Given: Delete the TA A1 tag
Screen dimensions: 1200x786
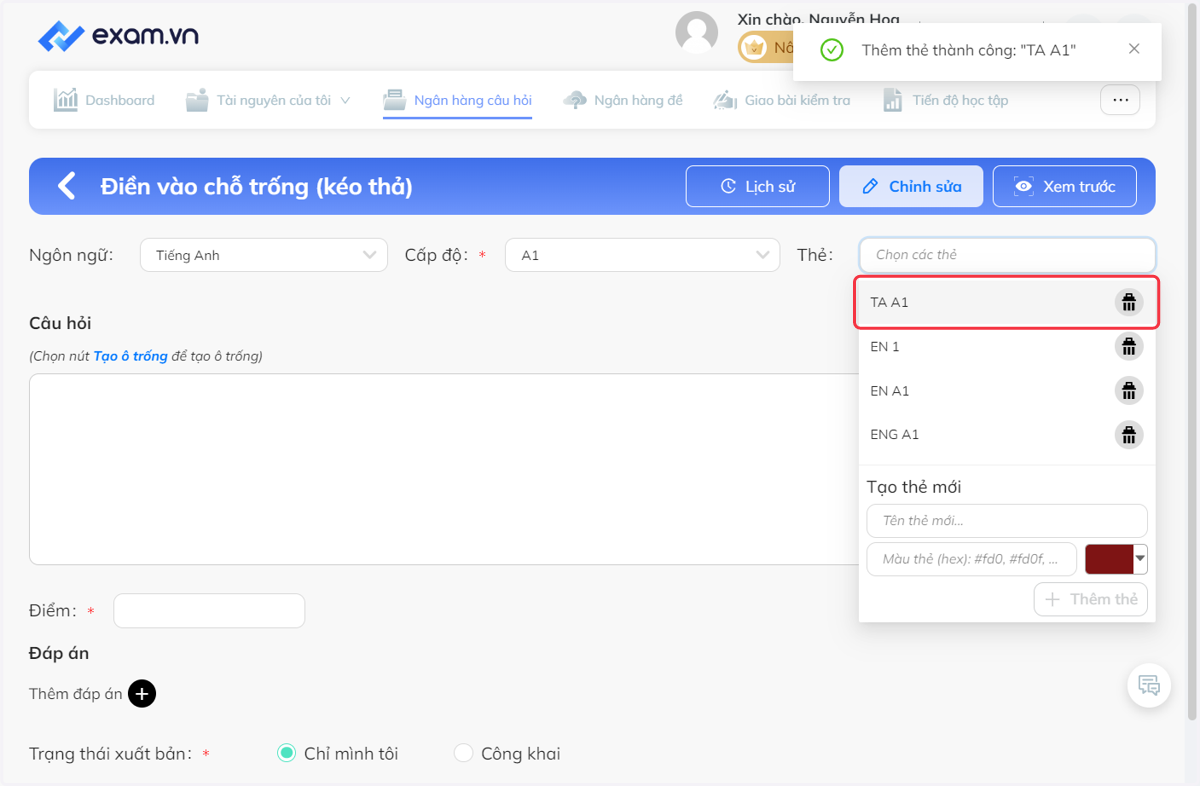Looking at the screenshot, I should pyautogui.click(x=1129, y=302).
